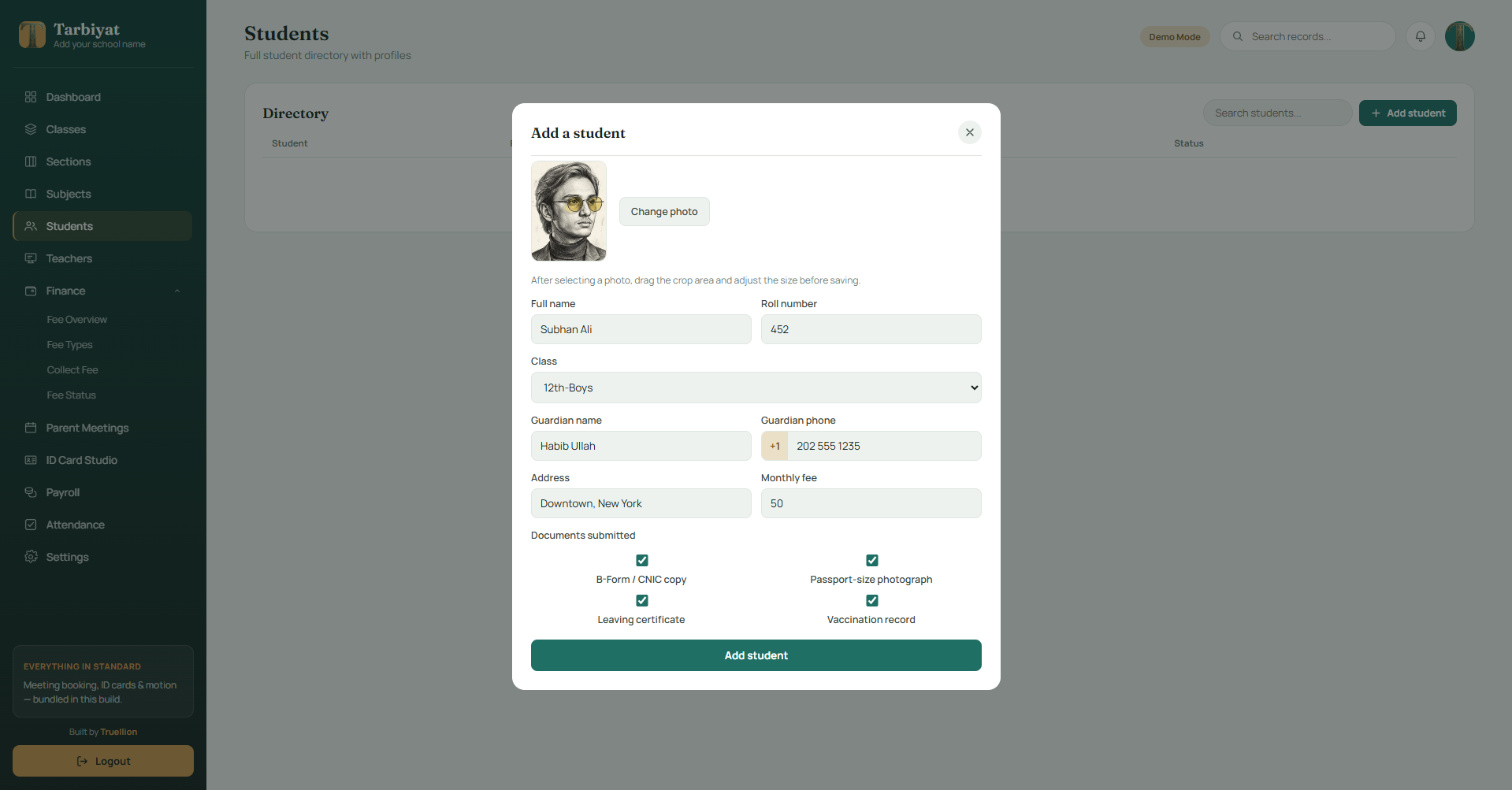Click the magnifier icon in Search records
The width and height of the screenshot is (1512, 790).
click(1238, 36)
